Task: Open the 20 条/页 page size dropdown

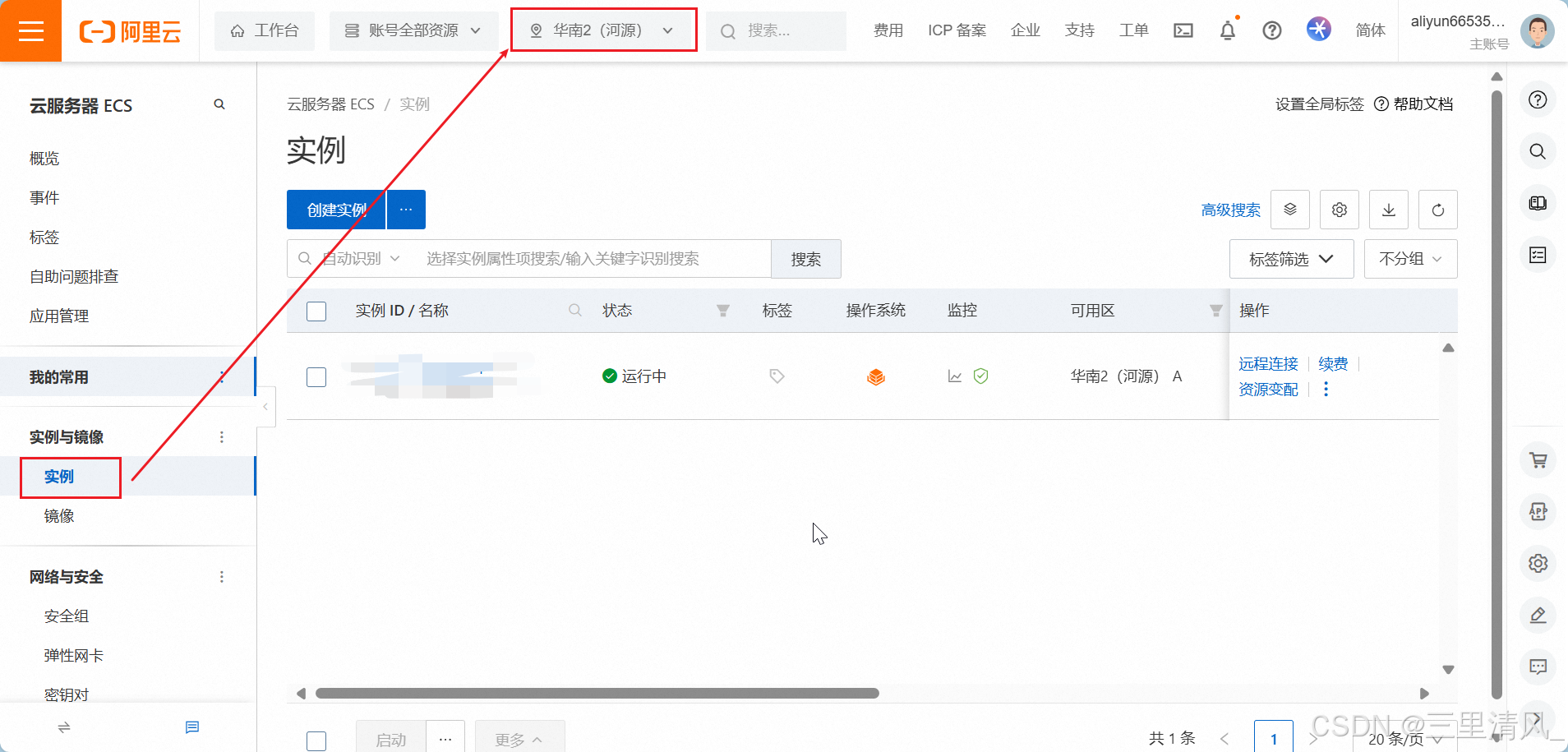Action: pyautogui.click(x=1405, y=739)
